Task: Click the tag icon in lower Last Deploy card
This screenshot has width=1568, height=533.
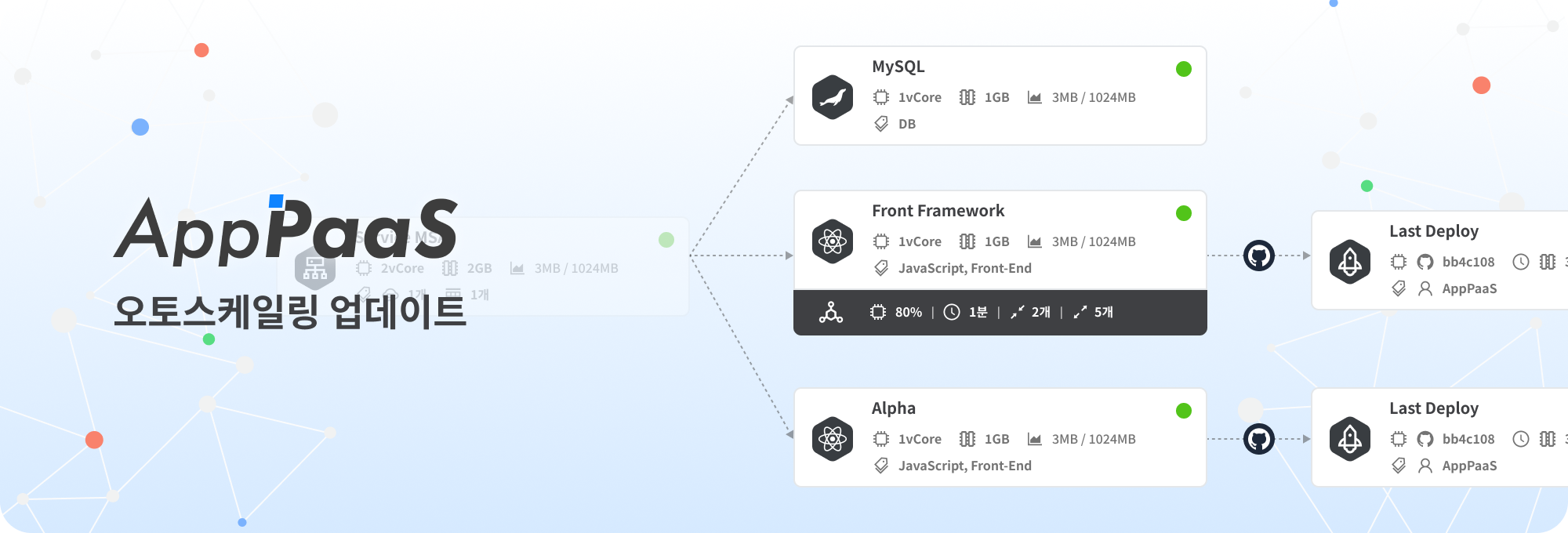Action: coord(1399,466)
